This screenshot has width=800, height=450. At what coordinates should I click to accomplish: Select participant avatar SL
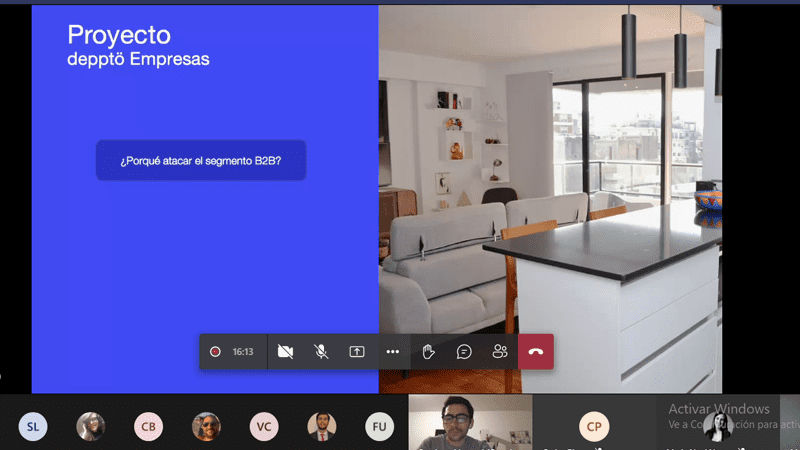(33, 427)
